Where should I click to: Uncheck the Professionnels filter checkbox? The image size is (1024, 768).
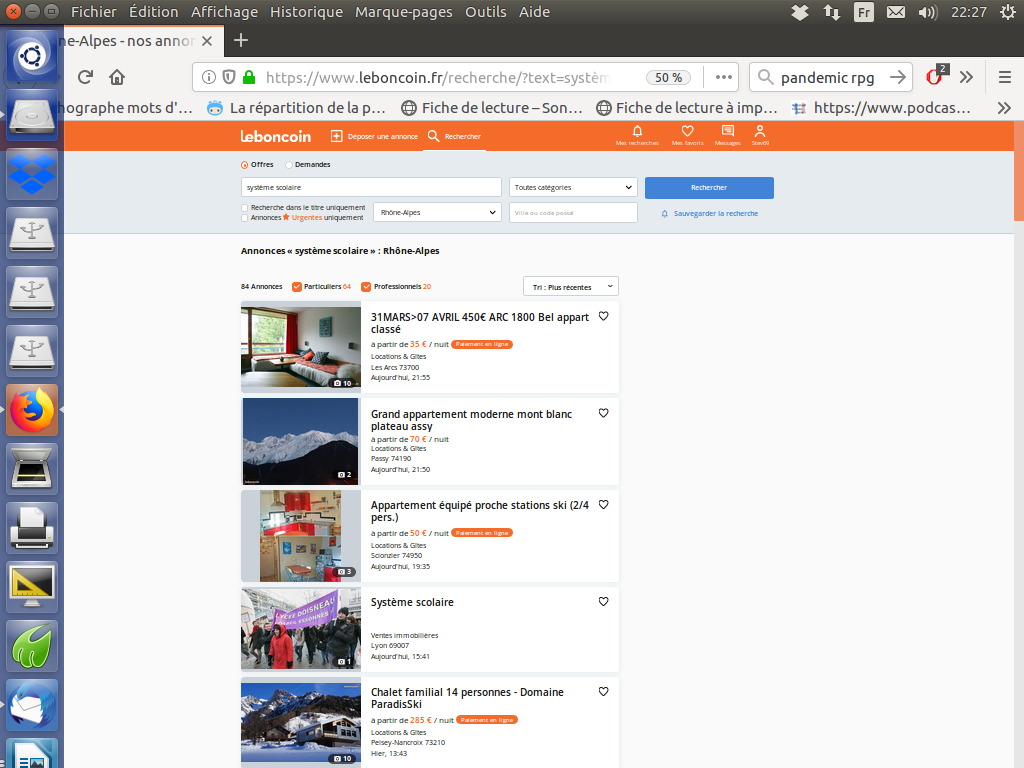(366, 287)
